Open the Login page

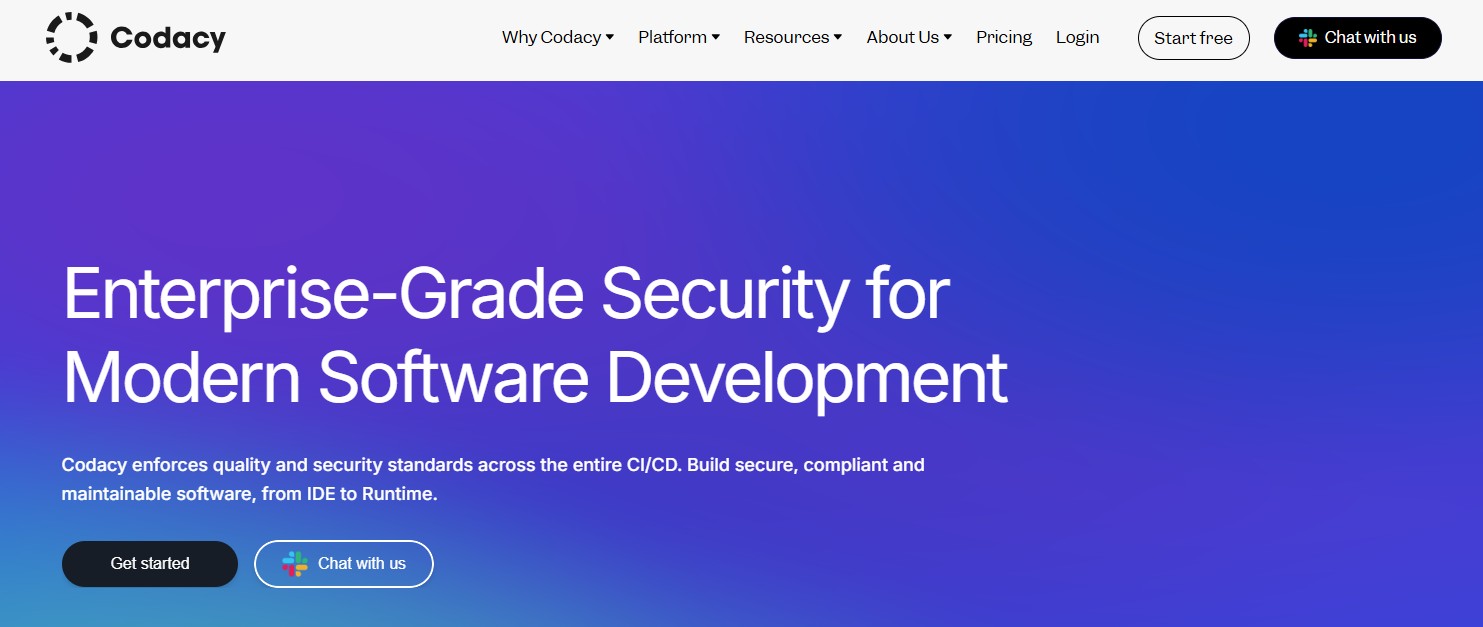[x=1077, y=37]
